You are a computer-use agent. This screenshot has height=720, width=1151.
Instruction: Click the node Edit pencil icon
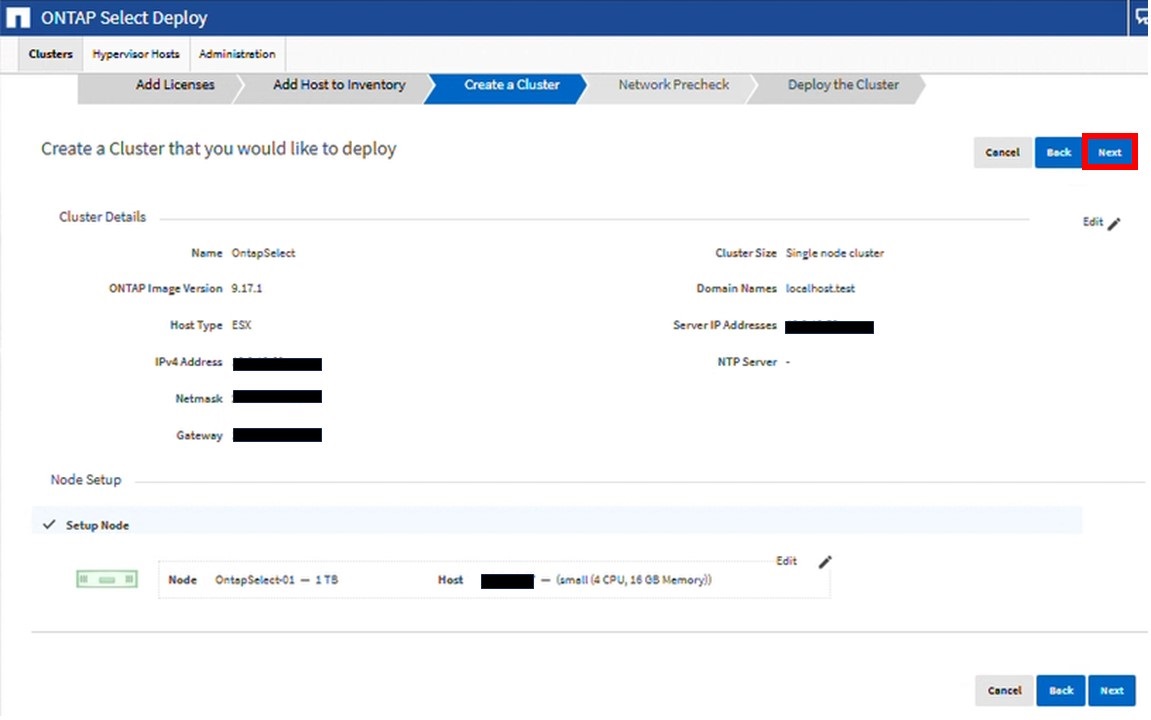pyautogui.click(x=825, y=562)
